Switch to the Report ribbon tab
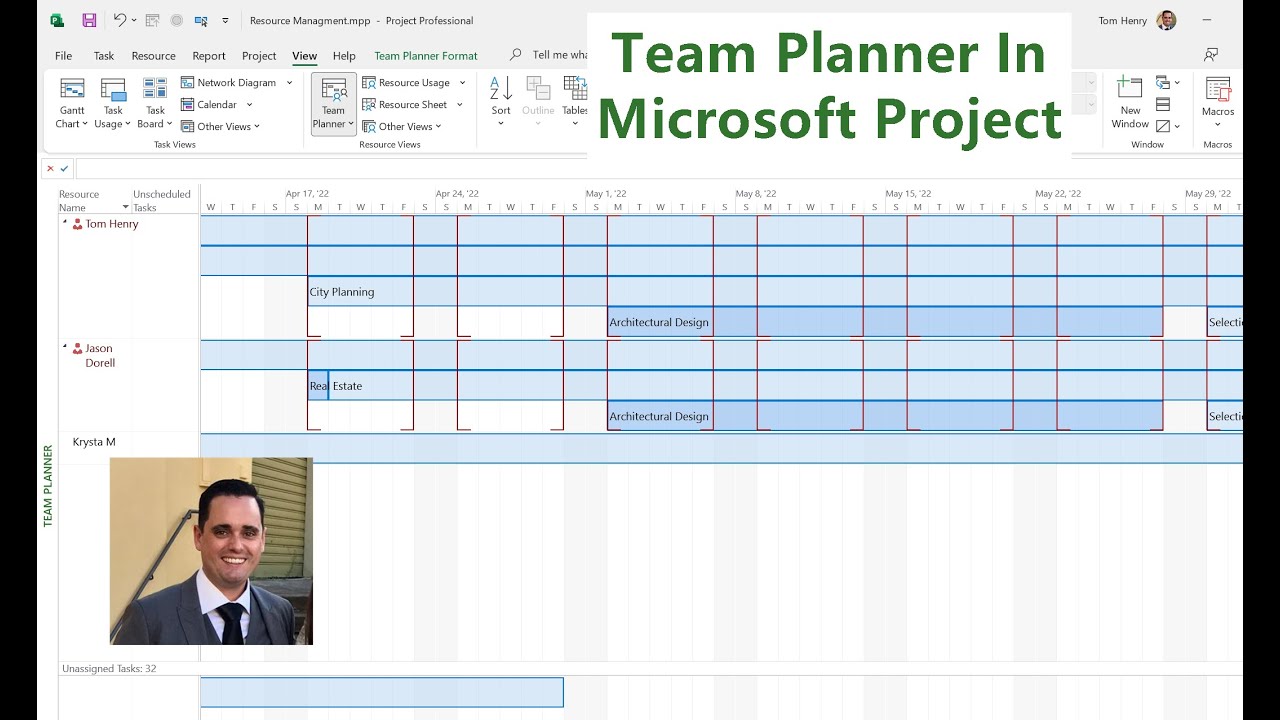This screenshot has width=1280, height=720. pyautogui.click(x=209, y=56)
